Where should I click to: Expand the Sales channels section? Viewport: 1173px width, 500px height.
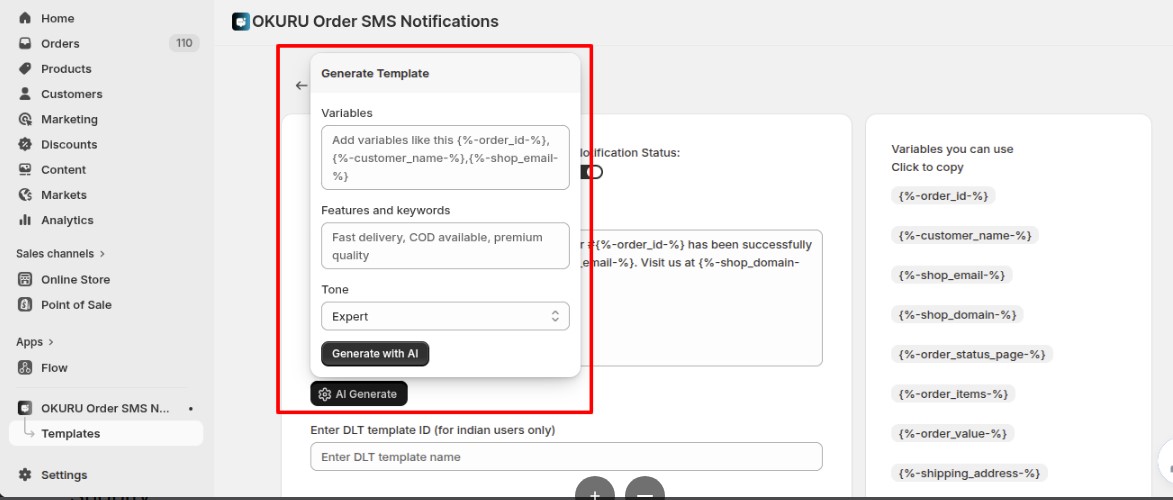102,254
